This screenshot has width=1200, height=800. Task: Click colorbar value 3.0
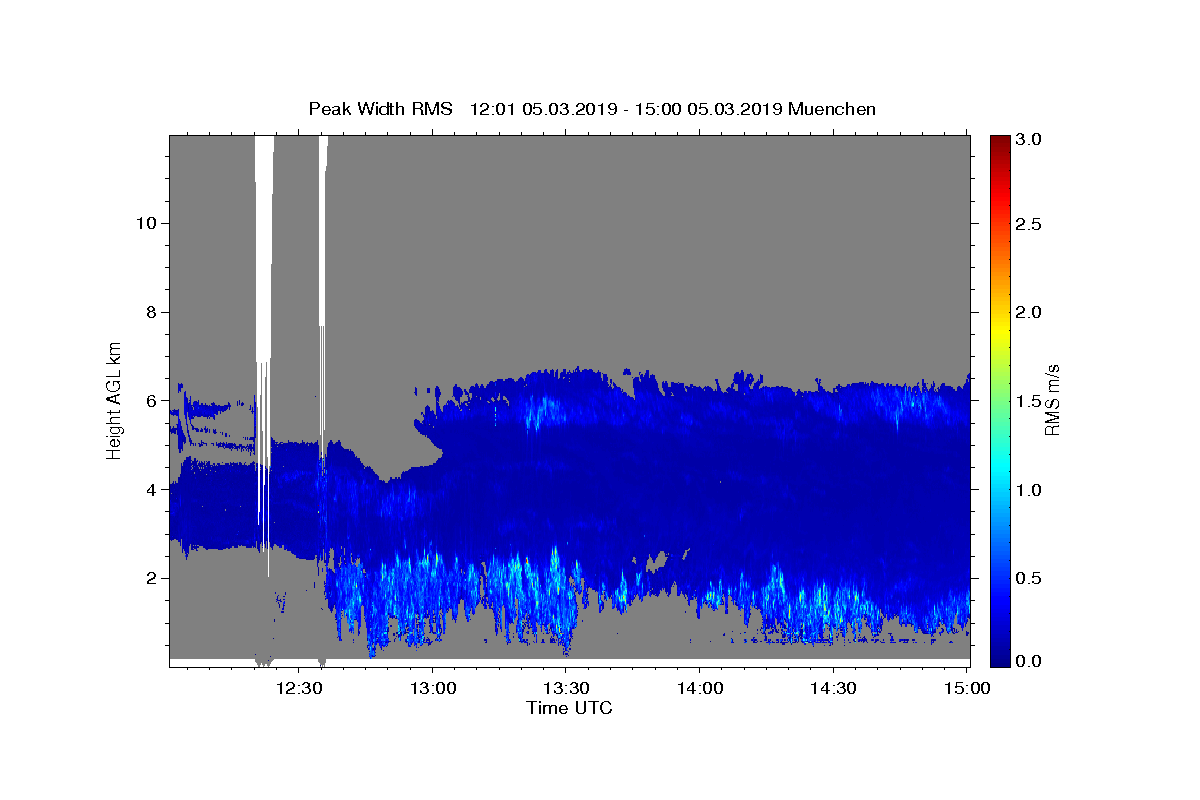coord(1029,139)
